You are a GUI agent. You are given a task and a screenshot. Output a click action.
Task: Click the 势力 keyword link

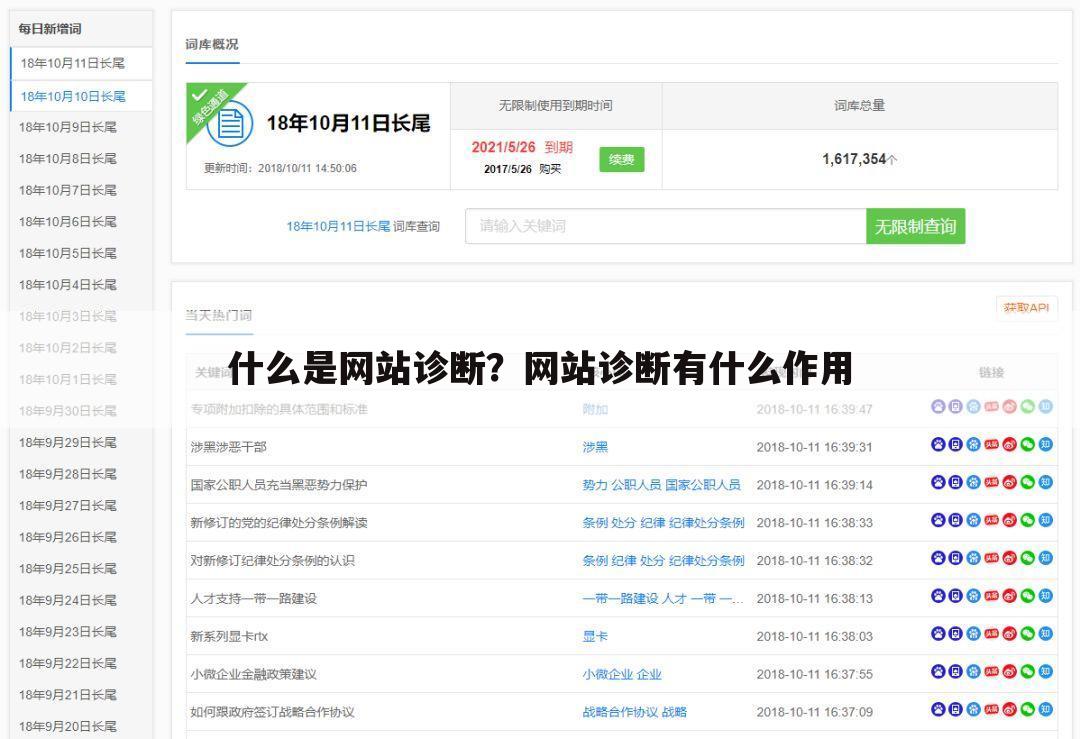595,485
